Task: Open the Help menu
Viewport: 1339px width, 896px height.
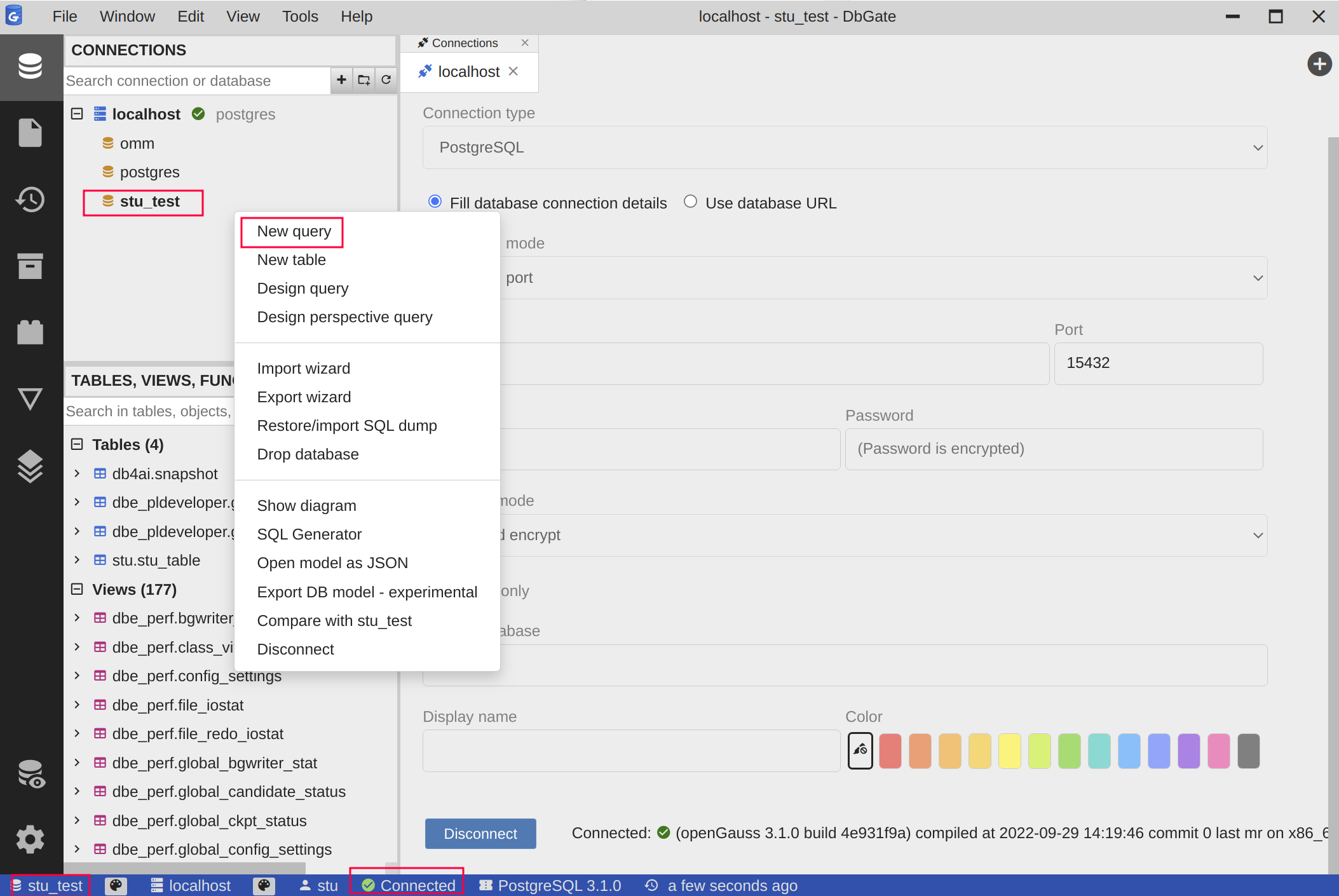Action: [357, 17]
